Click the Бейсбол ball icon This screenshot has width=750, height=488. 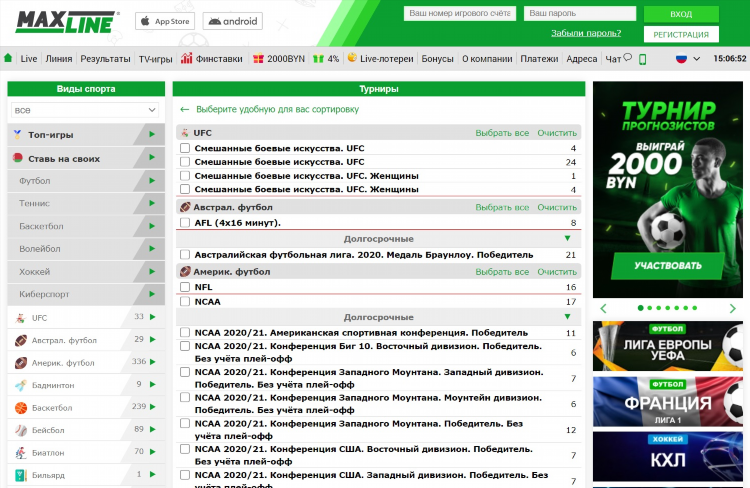click(x=21, y=430)
